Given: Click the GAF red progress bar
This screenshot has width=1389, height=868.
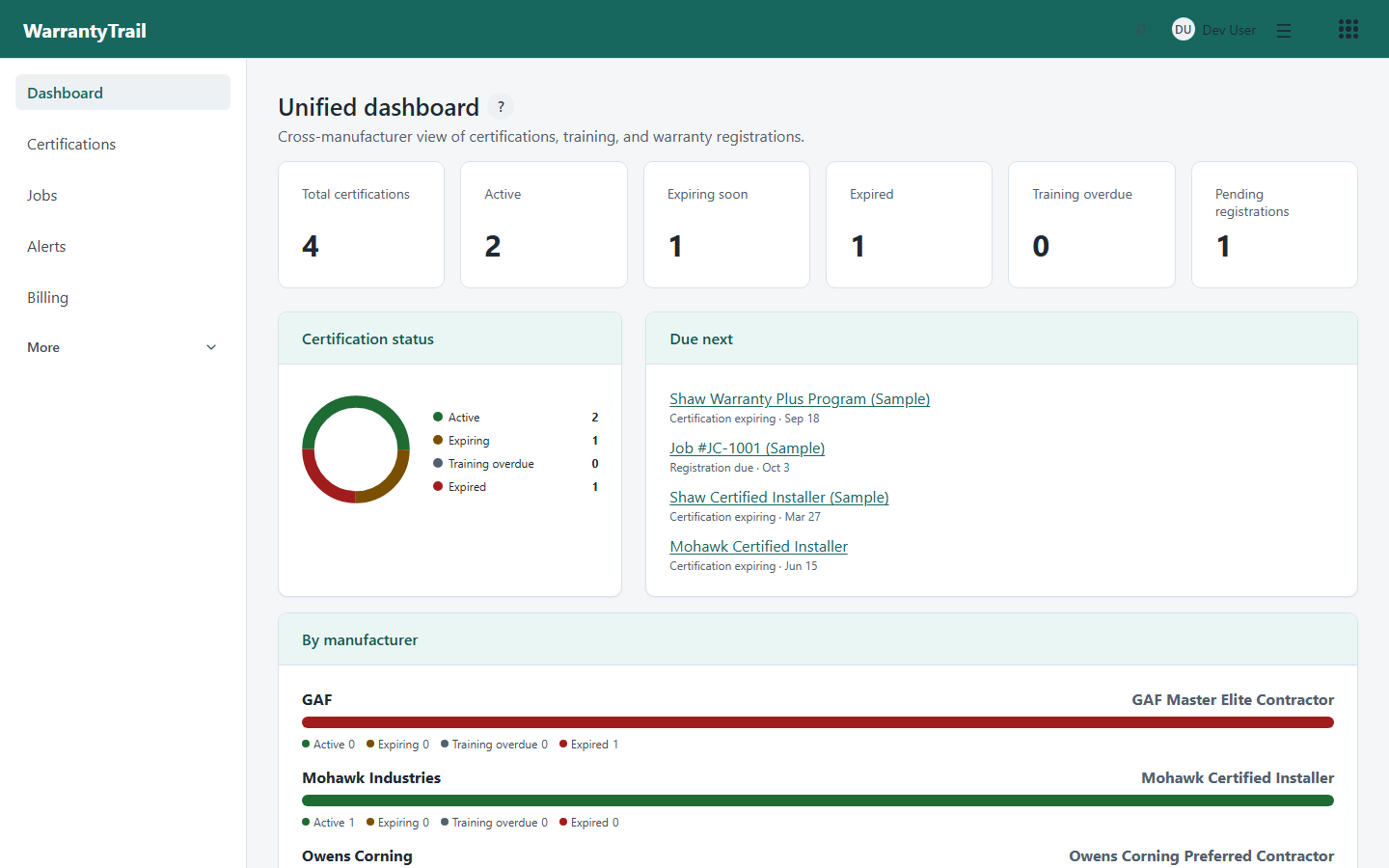Looking at the screenshot, I should coord(818,722).
